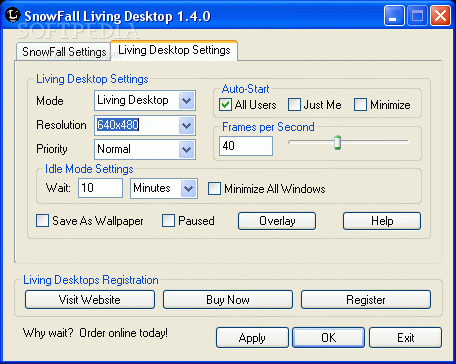Image resolution: width=456 pixels, height=364 pixels.
Task: Click the Frames per Second slider thumb
Action: 338,142
